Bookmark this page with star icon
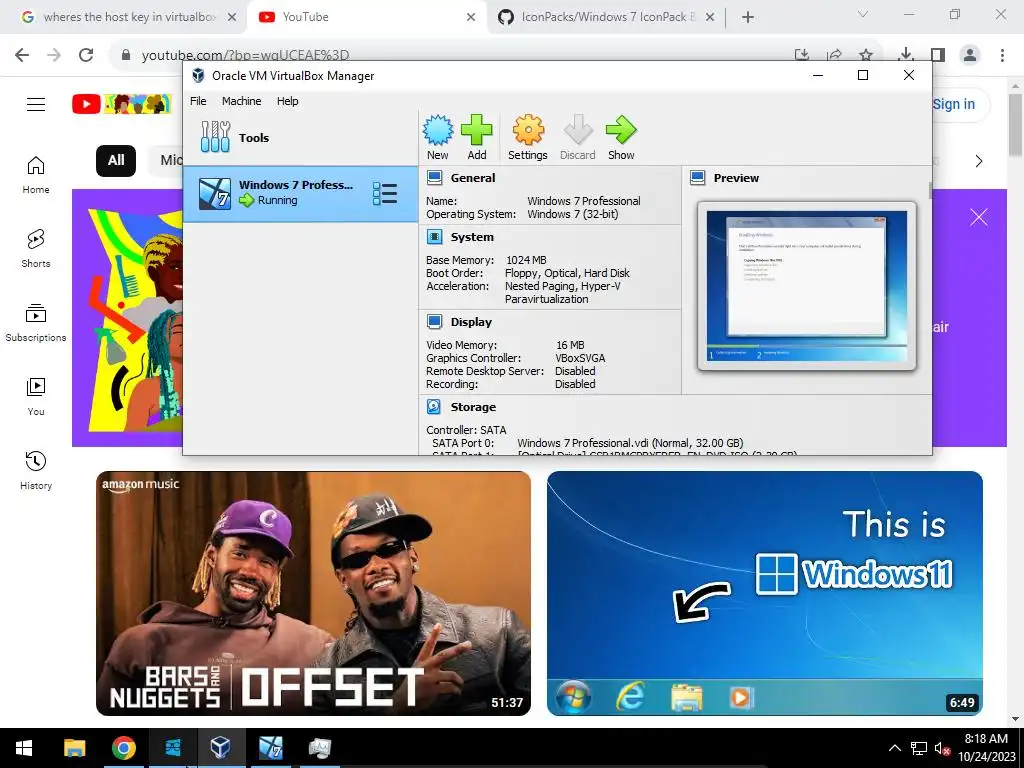 click(866, 55)
